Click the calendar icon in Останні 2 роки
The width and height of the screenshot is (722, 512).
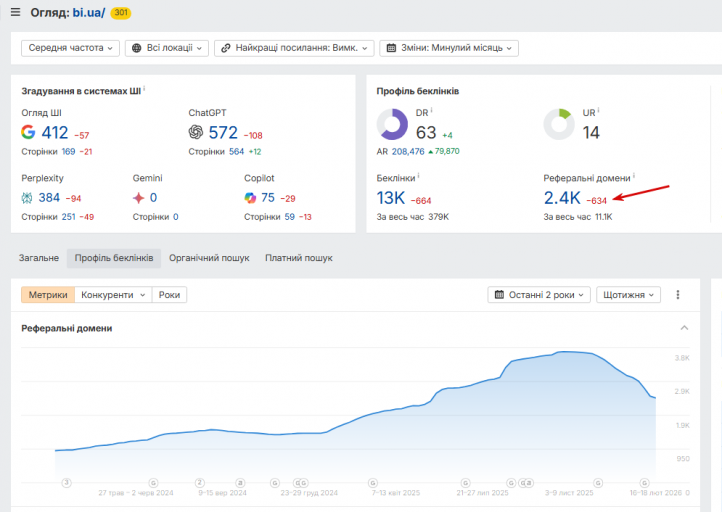[499, 295]
